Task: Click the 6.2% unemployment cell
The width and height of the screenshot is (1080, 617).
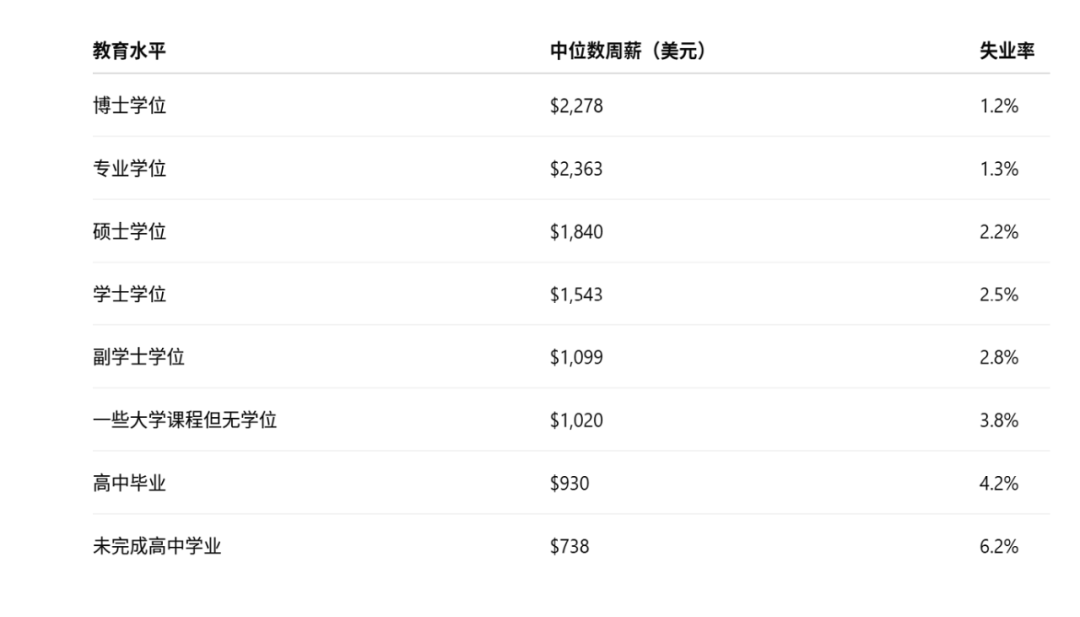Action: click(999, 546)
